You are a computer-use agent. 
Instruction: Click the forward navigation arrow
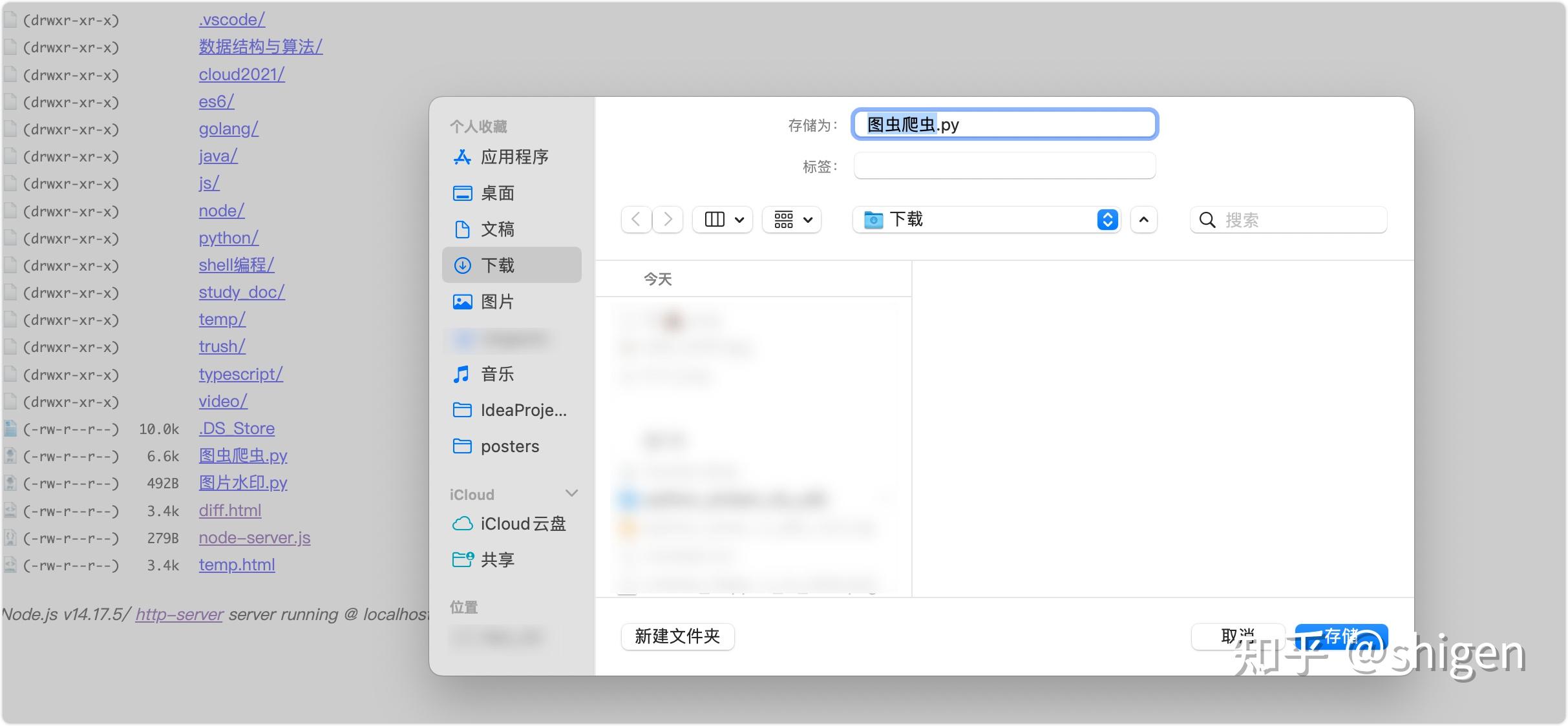coord(668,220)
